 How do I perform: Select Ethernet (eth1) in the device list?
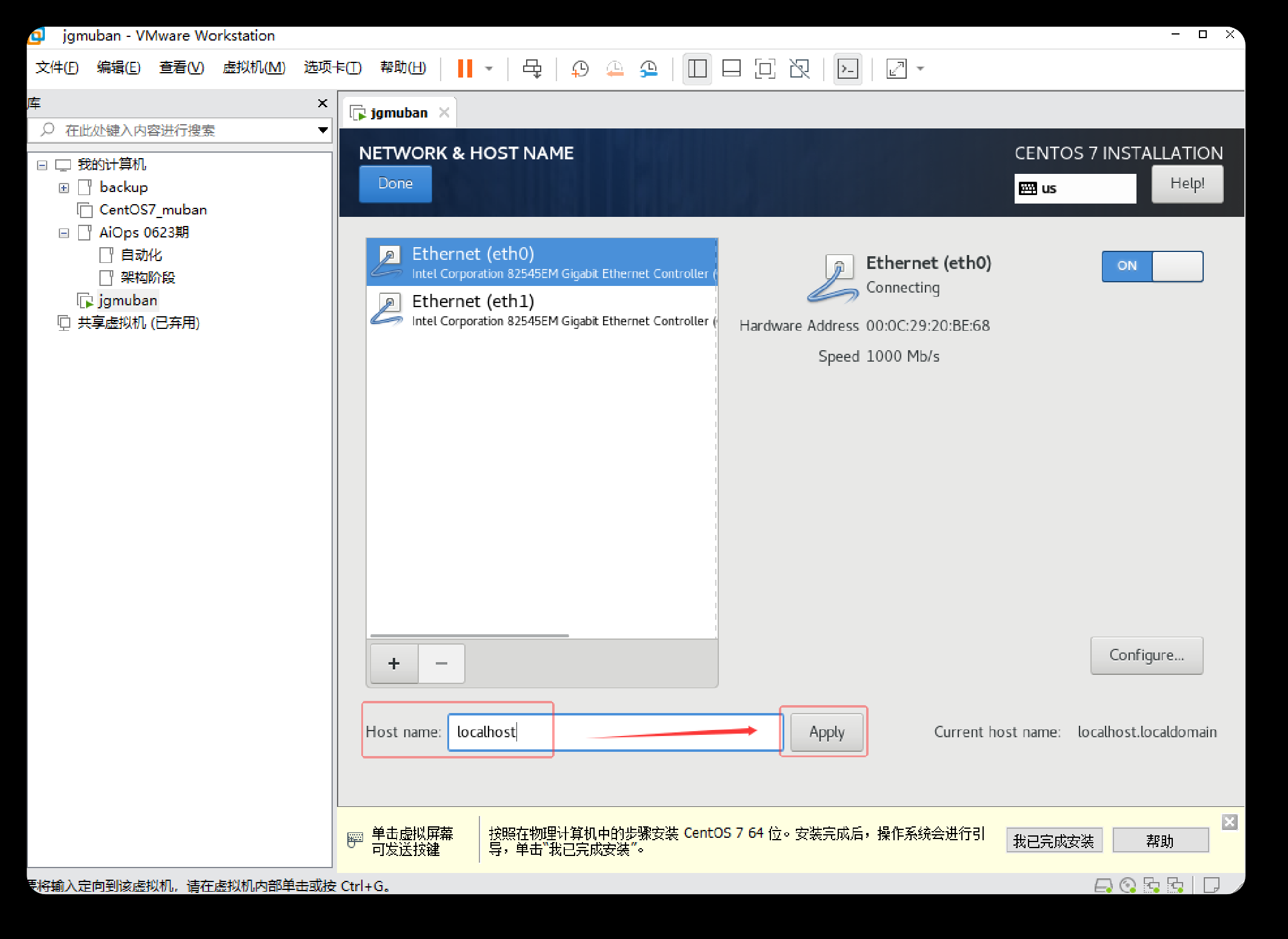(x=541, y=310)
